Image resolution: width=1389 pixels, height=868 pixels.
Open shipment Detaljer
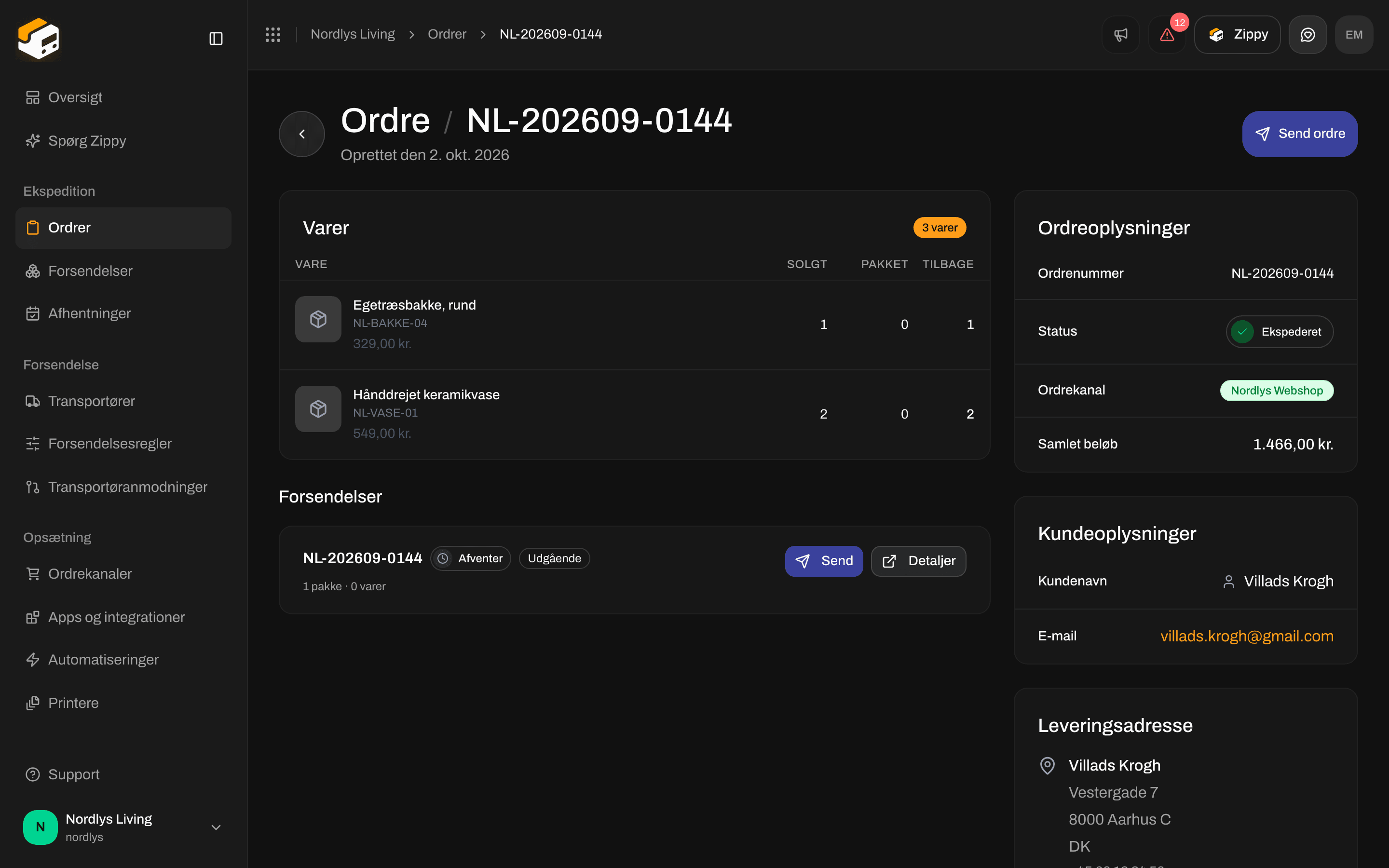click(918, 561)
